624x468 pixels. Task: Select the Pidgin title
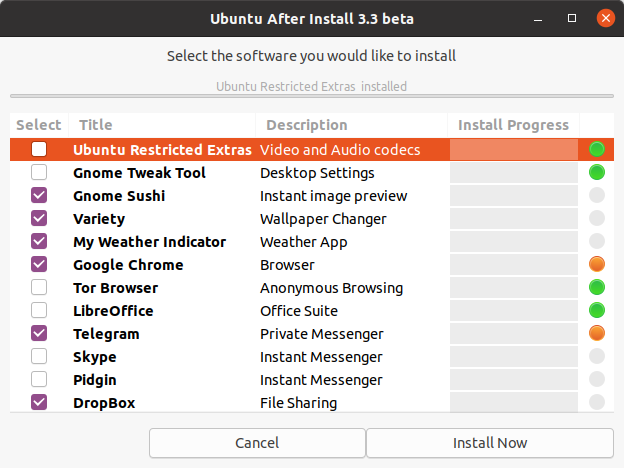coord(95,380)
